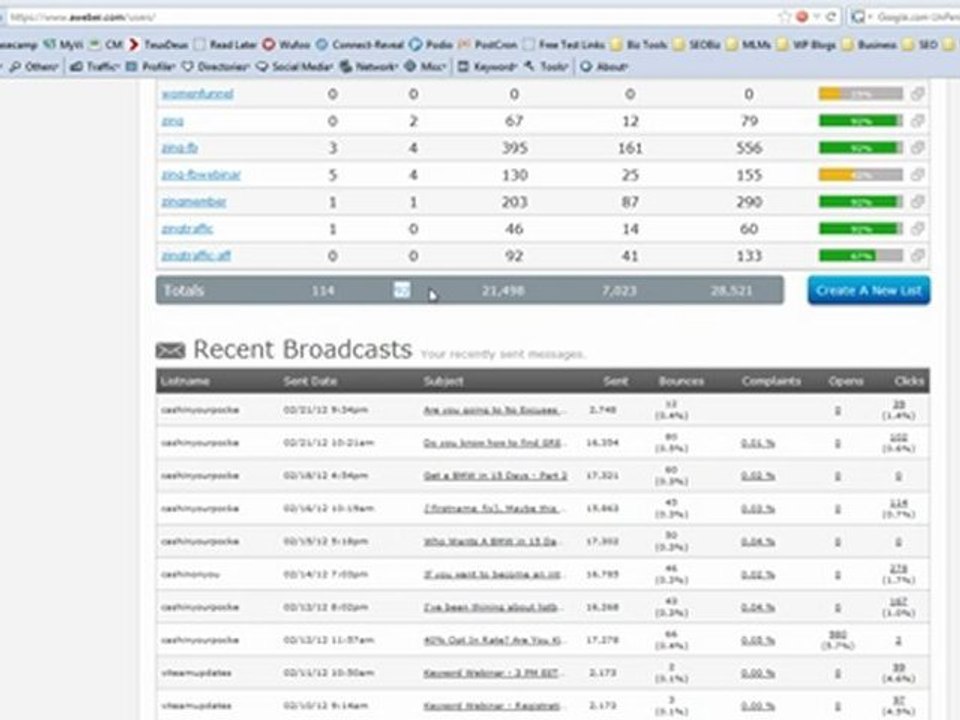Open the Traffic toolbar menu
Image resolution: width=960 pixels, height=720 pixels.
93,66
